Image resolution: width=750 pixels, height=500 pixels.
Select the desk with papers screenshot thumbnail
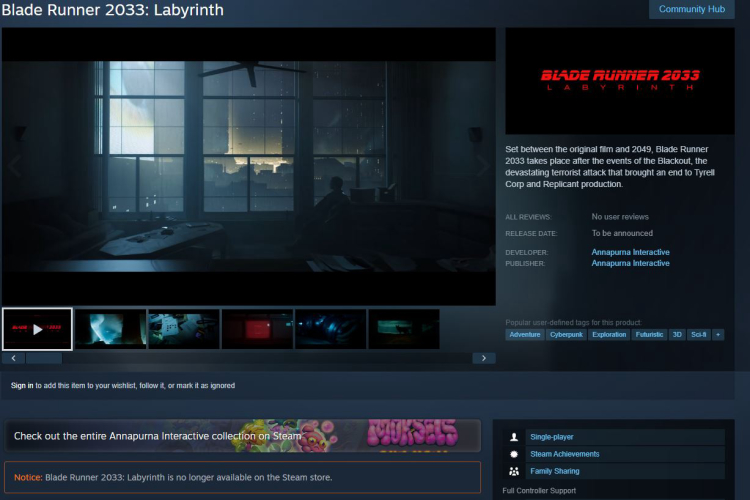click(x=184, y=329)
